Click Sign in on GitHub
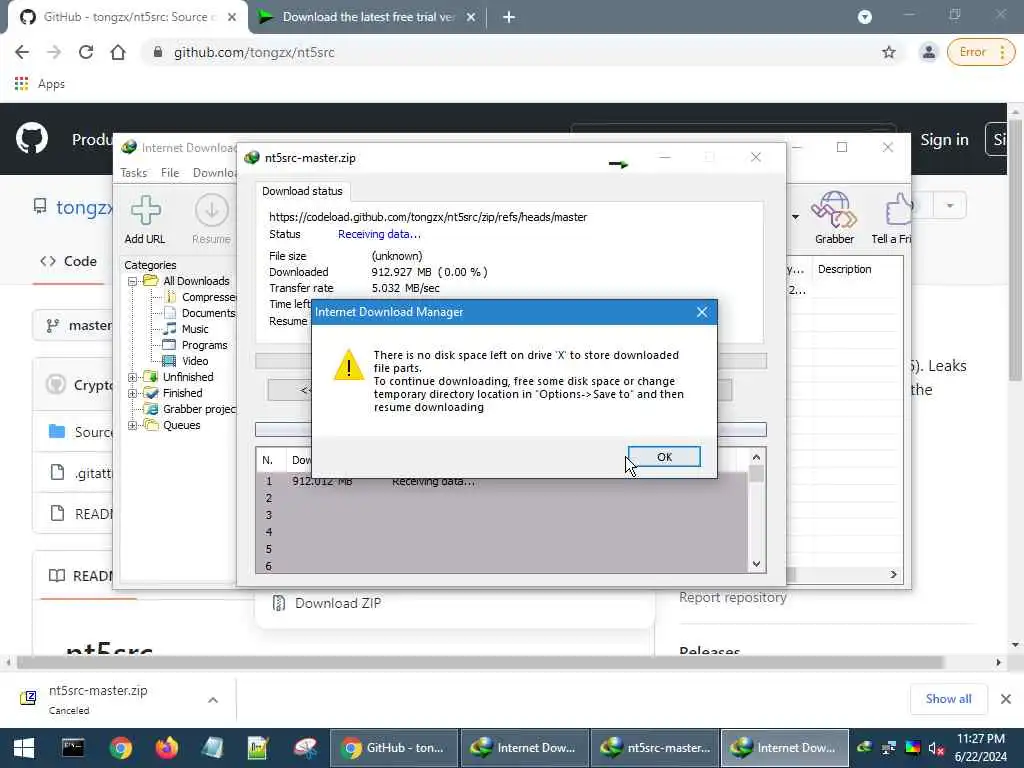The height and width of the screenshot is (768, 1024). 944,139
